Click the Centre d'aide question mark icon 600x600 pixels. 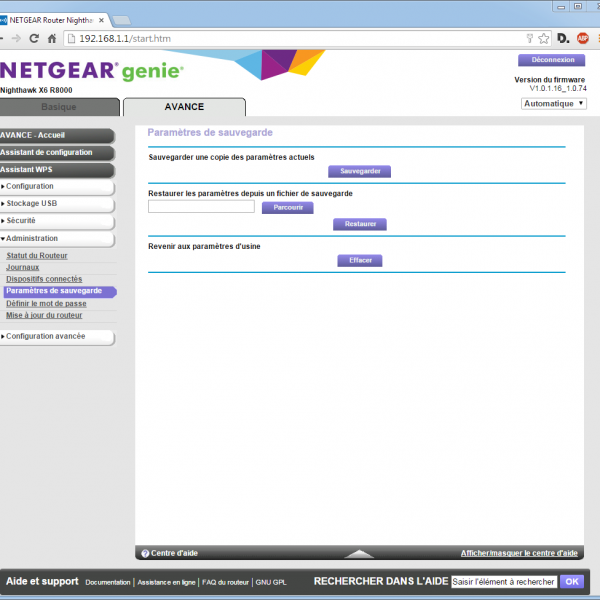click(145, 553)
